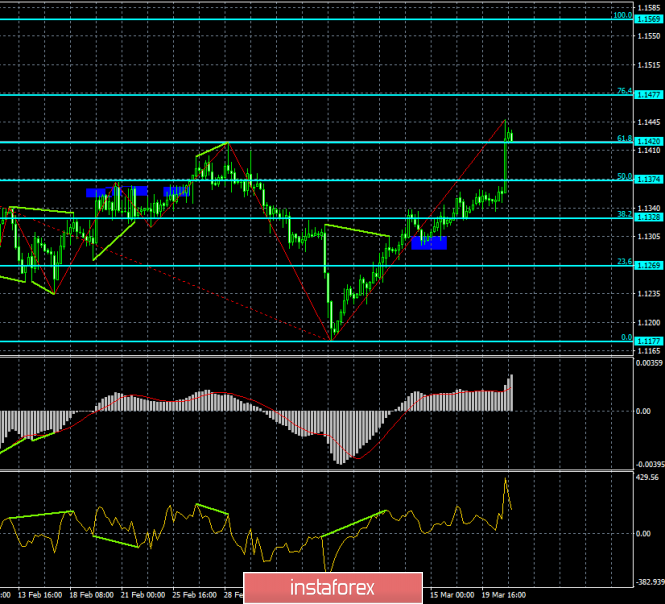This screenshot has width=665, height=604.
Task: Click the latest candle above the 61.8 line
Action: tap(511, 135)
